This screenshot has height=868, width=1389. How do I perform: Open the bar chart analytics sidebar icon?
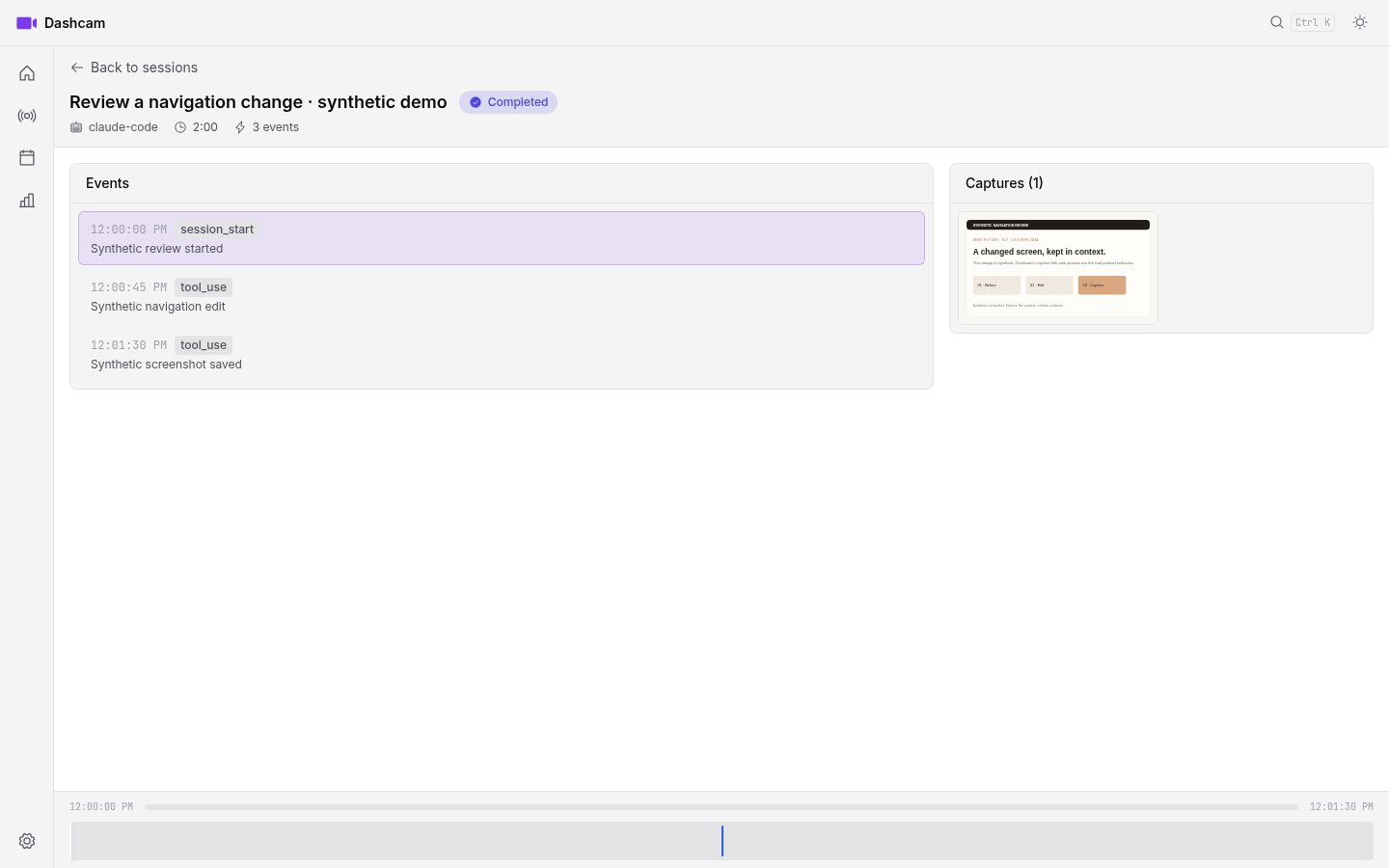(27, 200)
